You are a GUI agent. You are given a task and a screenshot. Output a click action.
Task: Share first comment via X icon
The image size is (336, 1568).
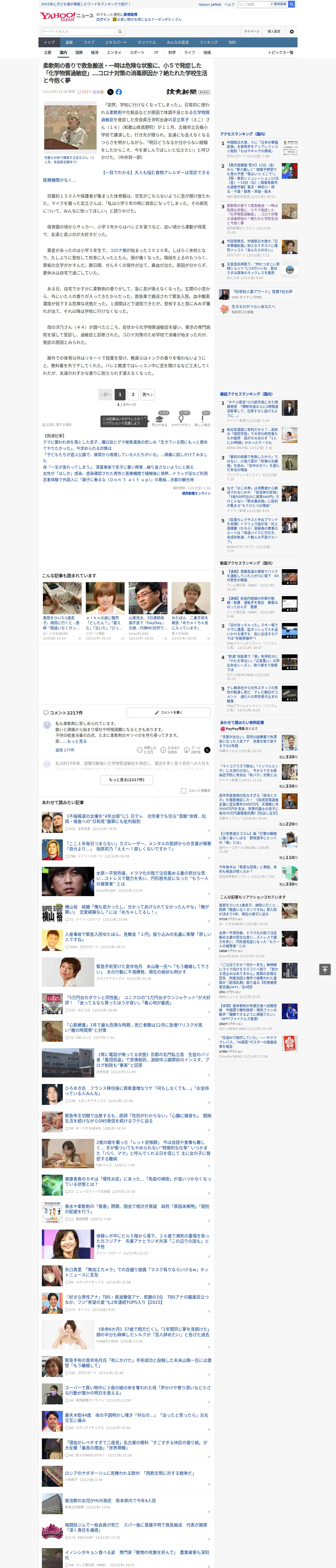(207, 751)
